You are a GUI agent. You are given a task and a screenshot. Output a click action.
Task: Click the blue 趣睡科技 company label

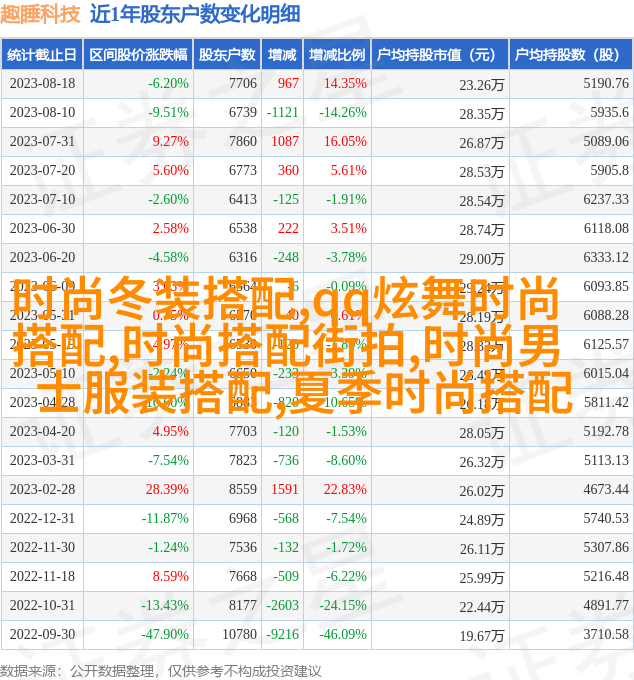click(x=42, y=15)
